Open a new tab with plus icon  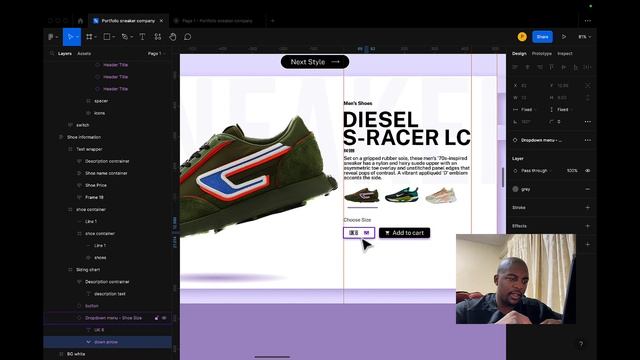click(x=273, y=20)
